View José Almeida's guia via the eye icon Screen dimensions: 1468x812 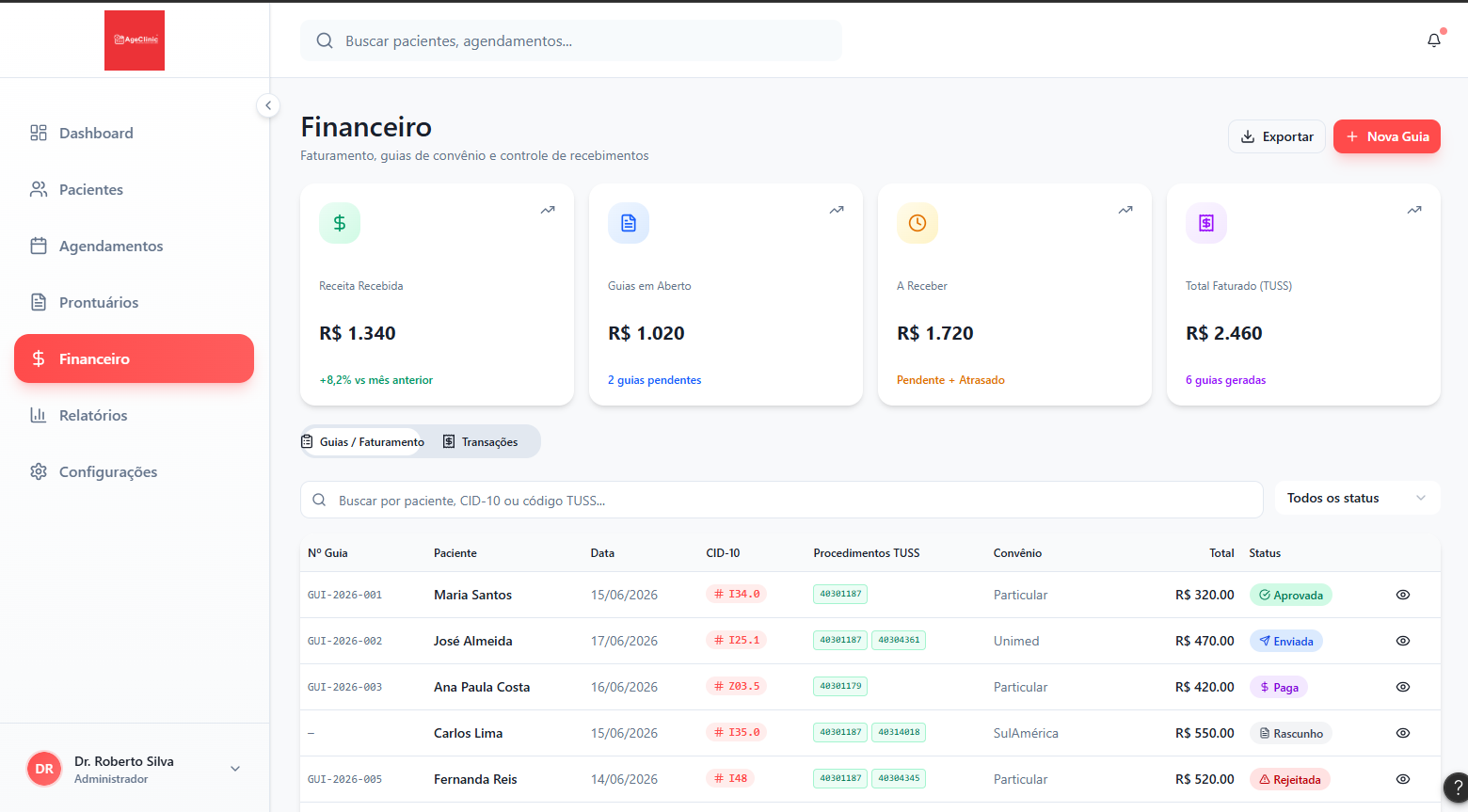1403,641
